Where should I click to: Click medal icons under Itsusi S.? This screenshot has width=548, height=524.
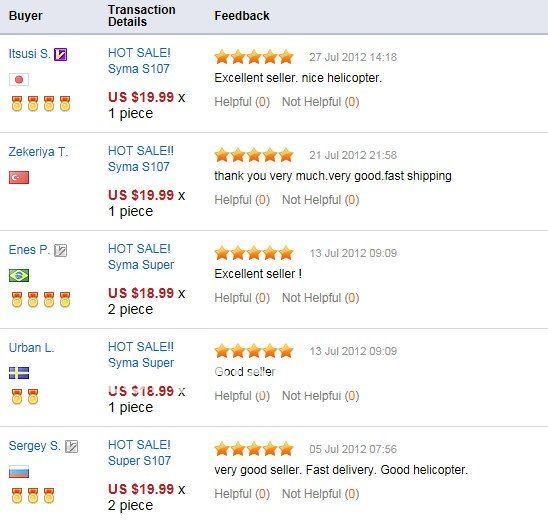(41, 103)
